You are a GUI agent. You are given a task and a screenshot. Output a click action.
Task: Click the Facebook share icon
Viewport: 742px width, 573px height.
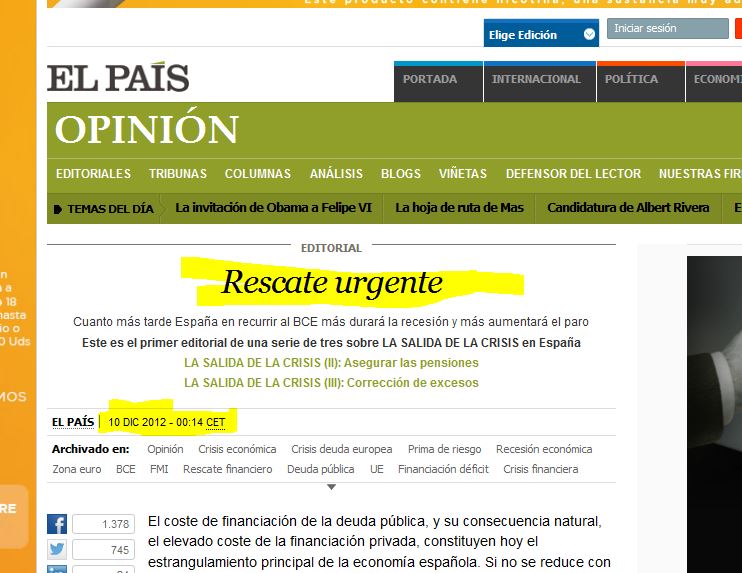coord(57,524)
